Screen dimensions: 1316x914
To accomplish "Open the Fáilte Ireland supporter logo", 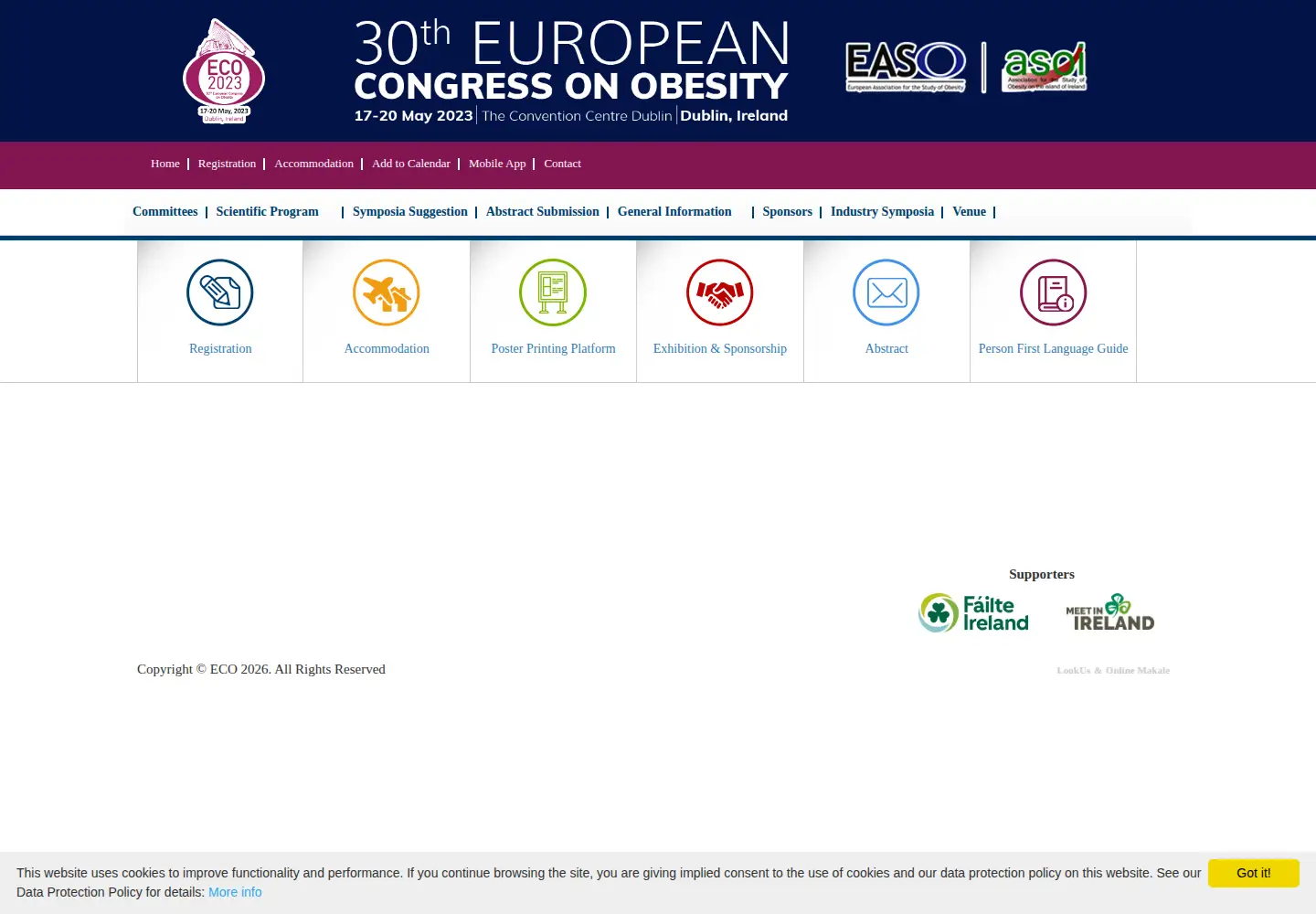I will [x=973, y=613].
